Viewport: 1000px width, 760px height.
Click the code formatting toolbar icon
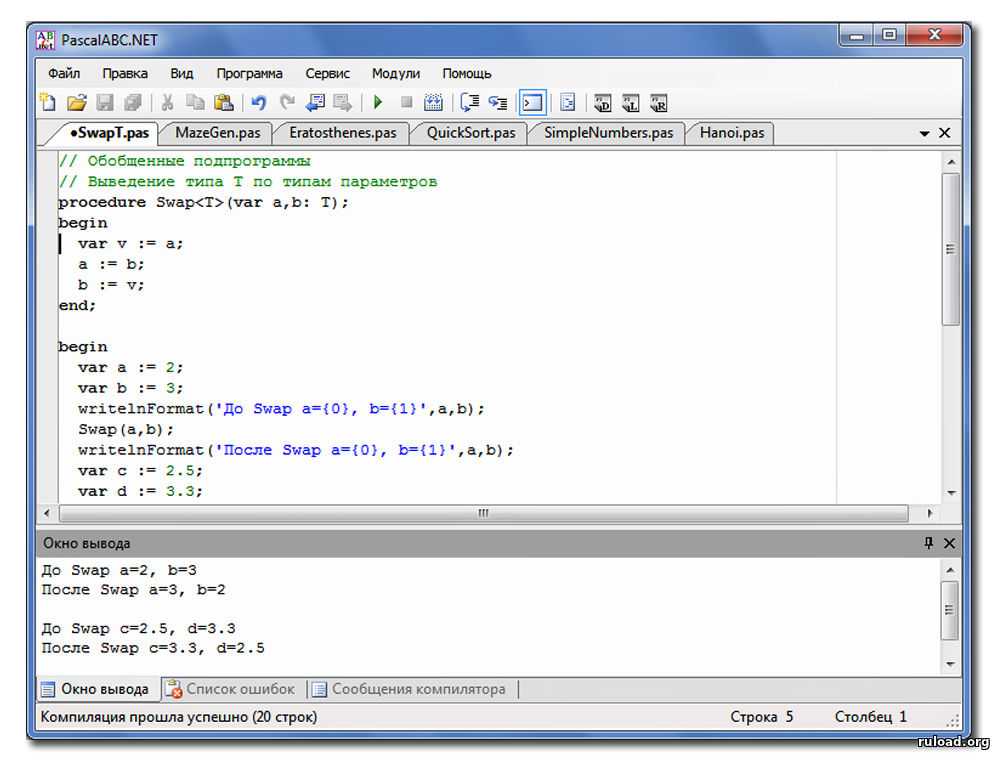tap(567, 102)
